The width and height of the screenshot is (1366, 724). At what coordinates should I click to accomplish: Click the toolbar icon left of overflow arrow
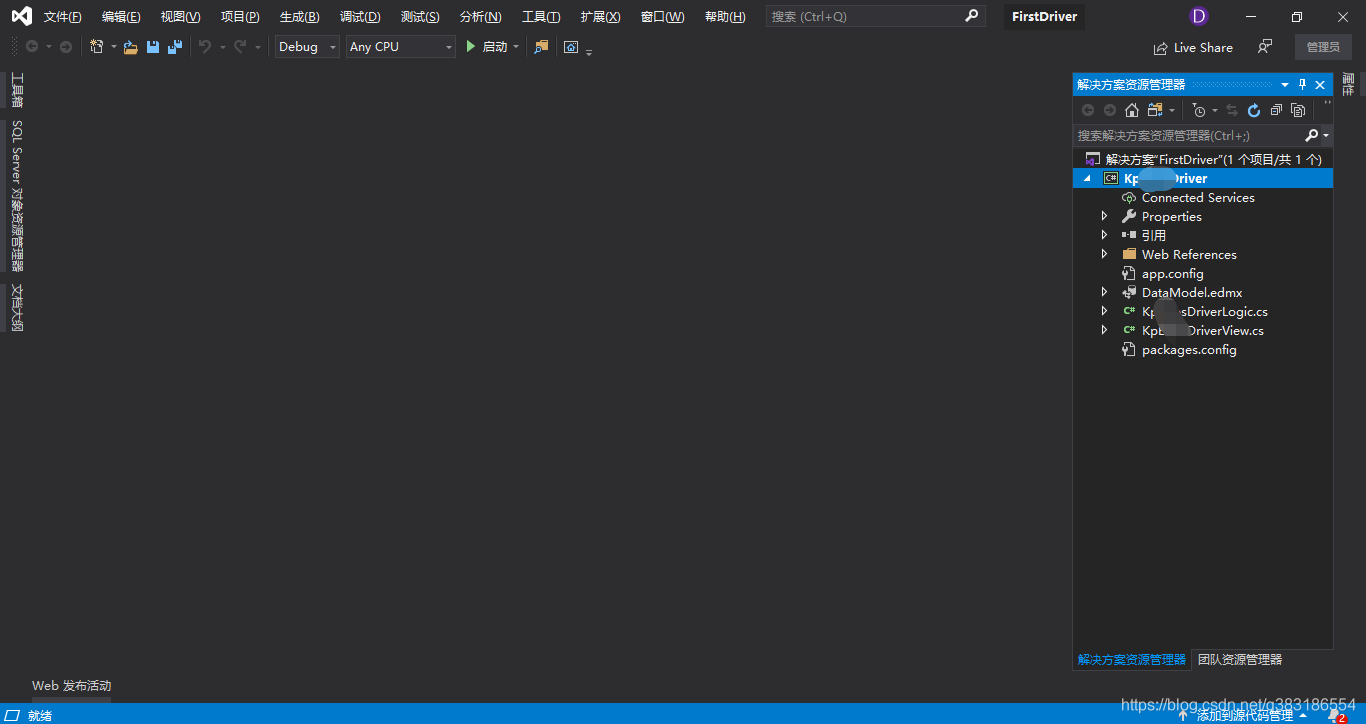[571, 47]
